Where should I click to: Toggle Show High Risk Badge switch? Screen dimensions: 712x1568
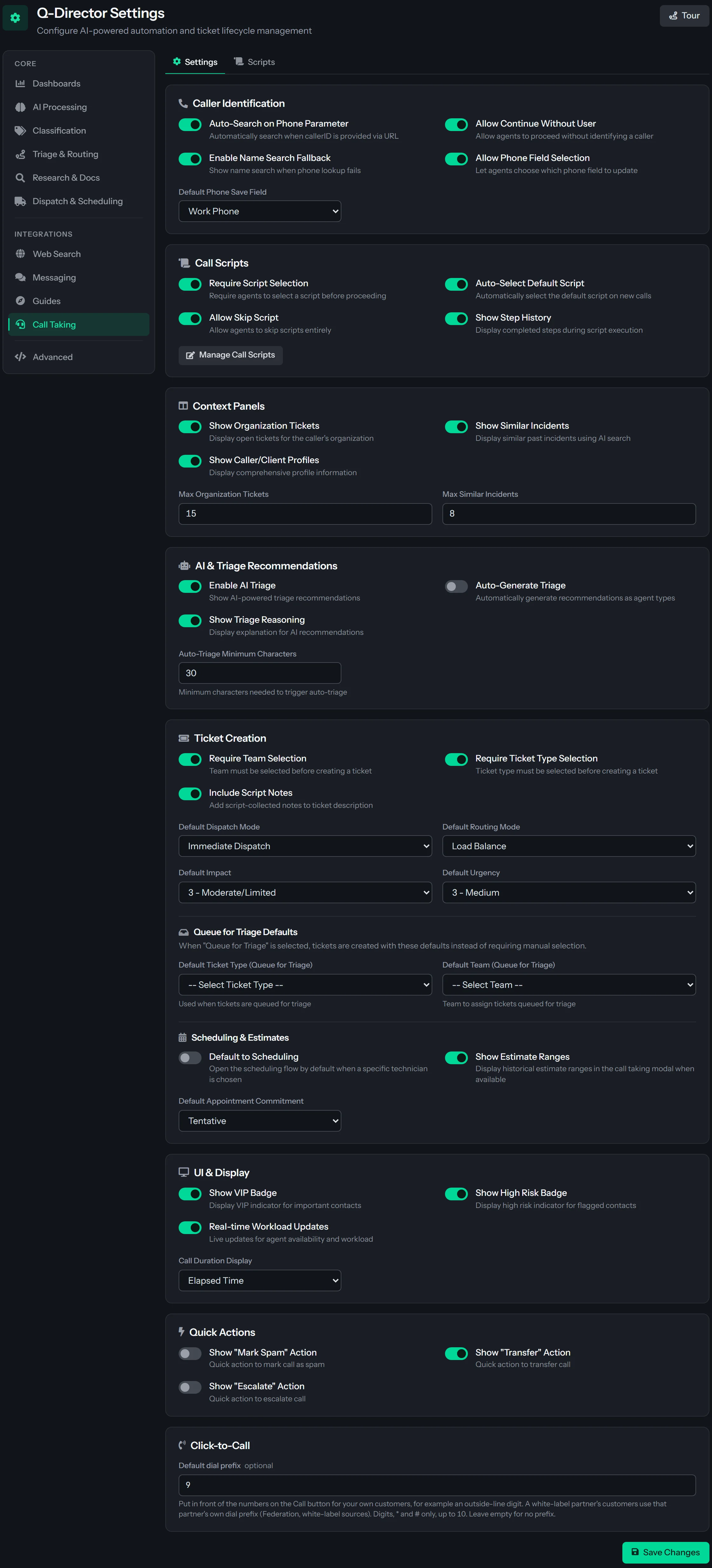(x=456, y=1194)
